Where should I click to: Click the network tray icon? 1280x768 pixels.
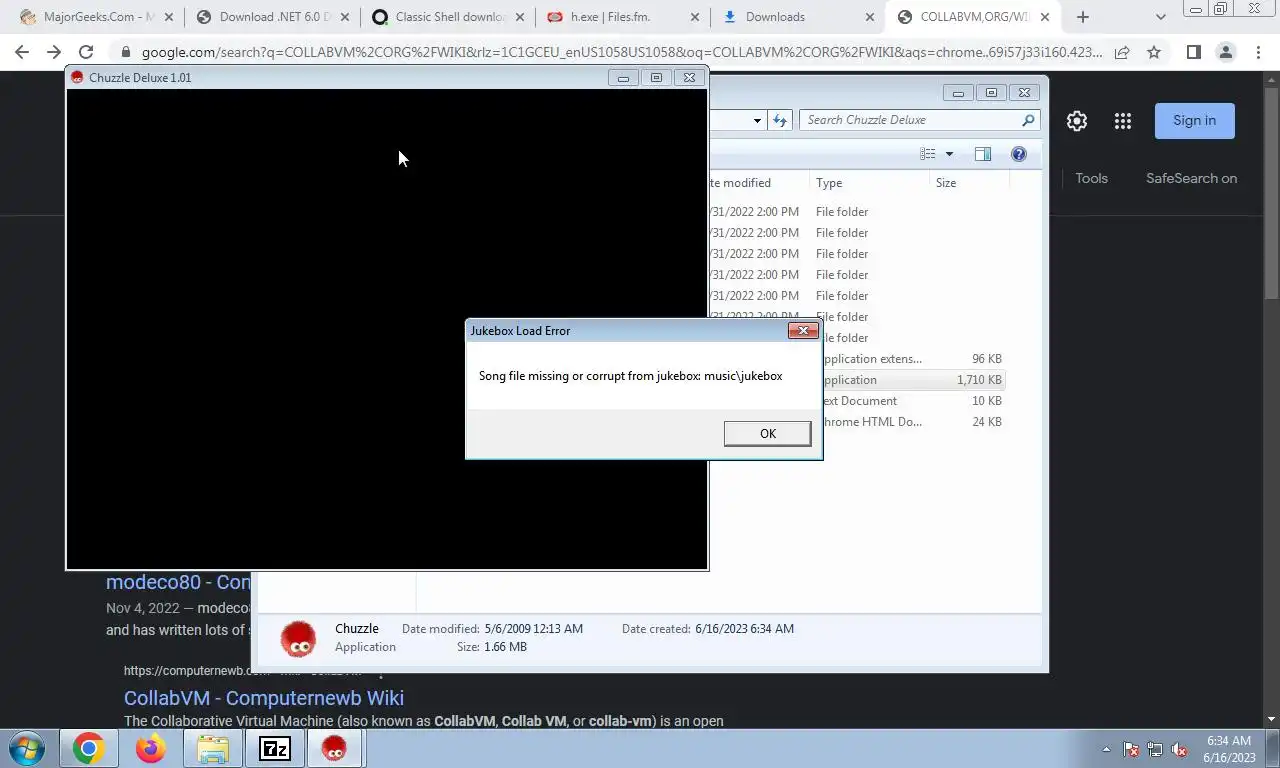pos(1155,749)
